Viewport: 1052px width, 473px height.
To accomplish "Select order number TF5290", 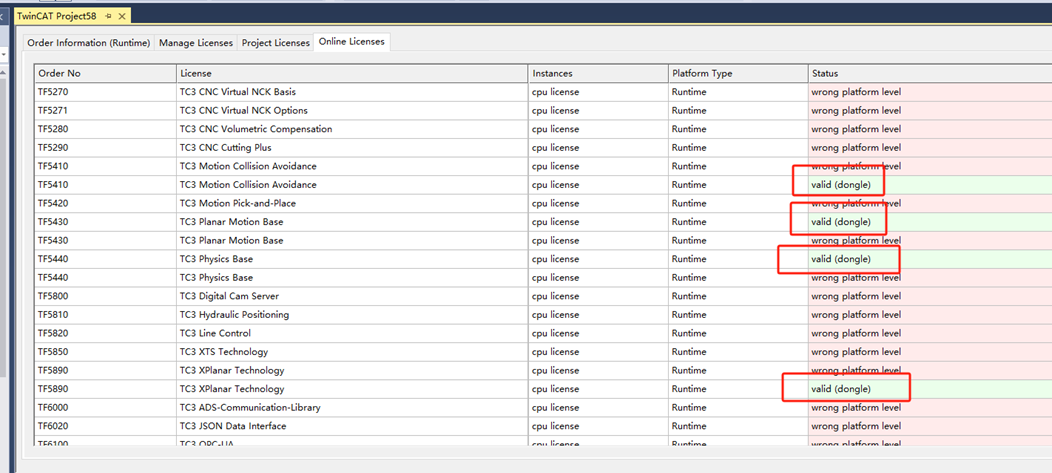I will (x=53, y=148).
